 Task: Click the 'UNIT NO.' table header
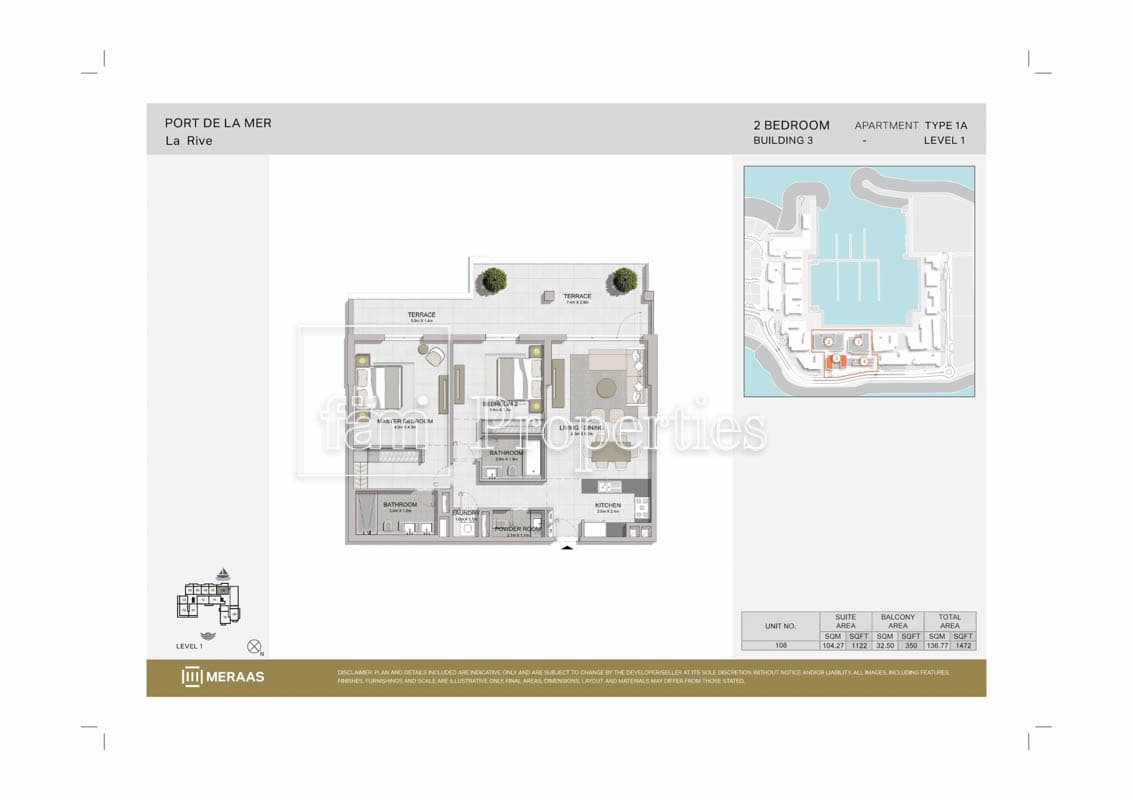(780, 626)
